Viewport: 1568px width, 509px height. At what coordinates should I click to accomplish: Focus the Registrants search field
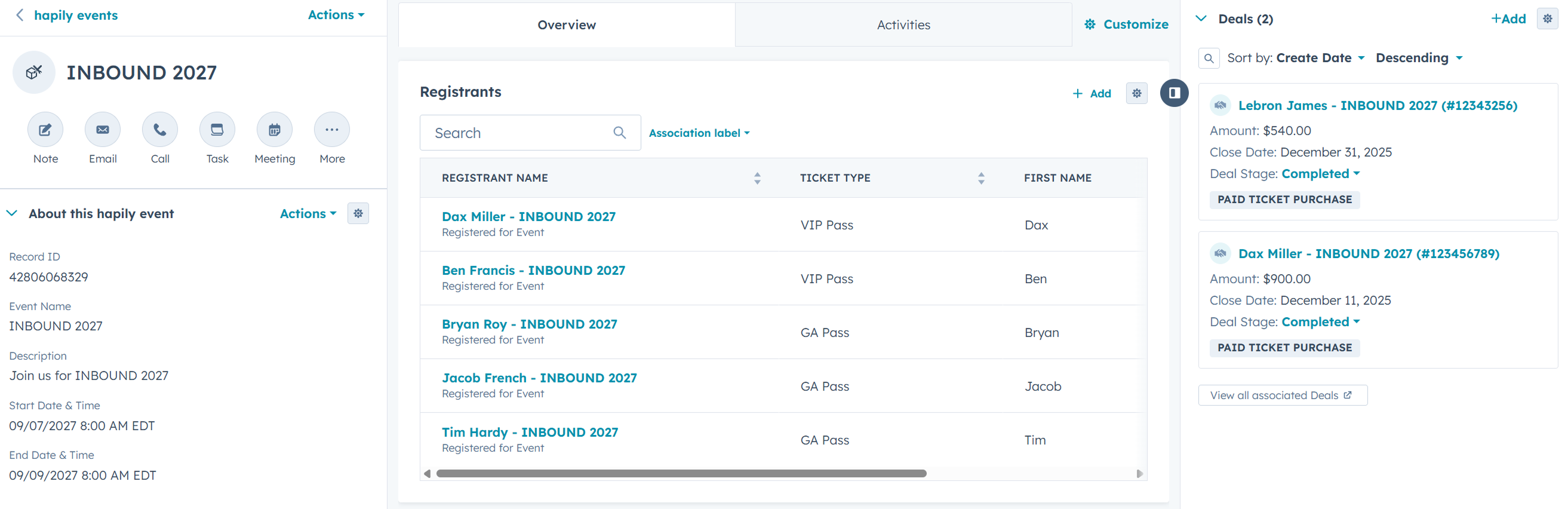[x=530, y=133]
